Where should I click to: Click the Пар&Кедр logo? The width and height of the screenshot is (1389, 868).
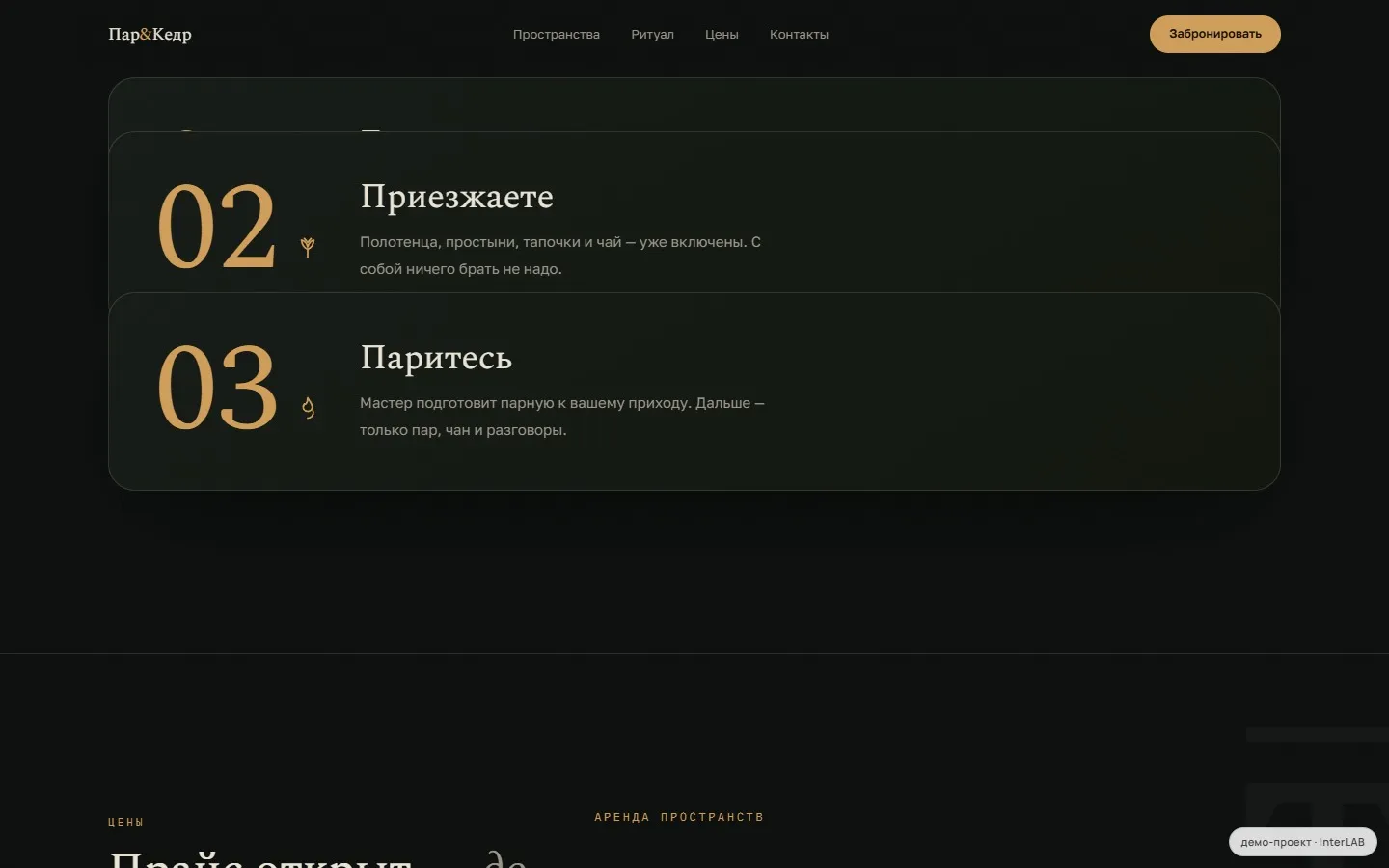point(150,35)
